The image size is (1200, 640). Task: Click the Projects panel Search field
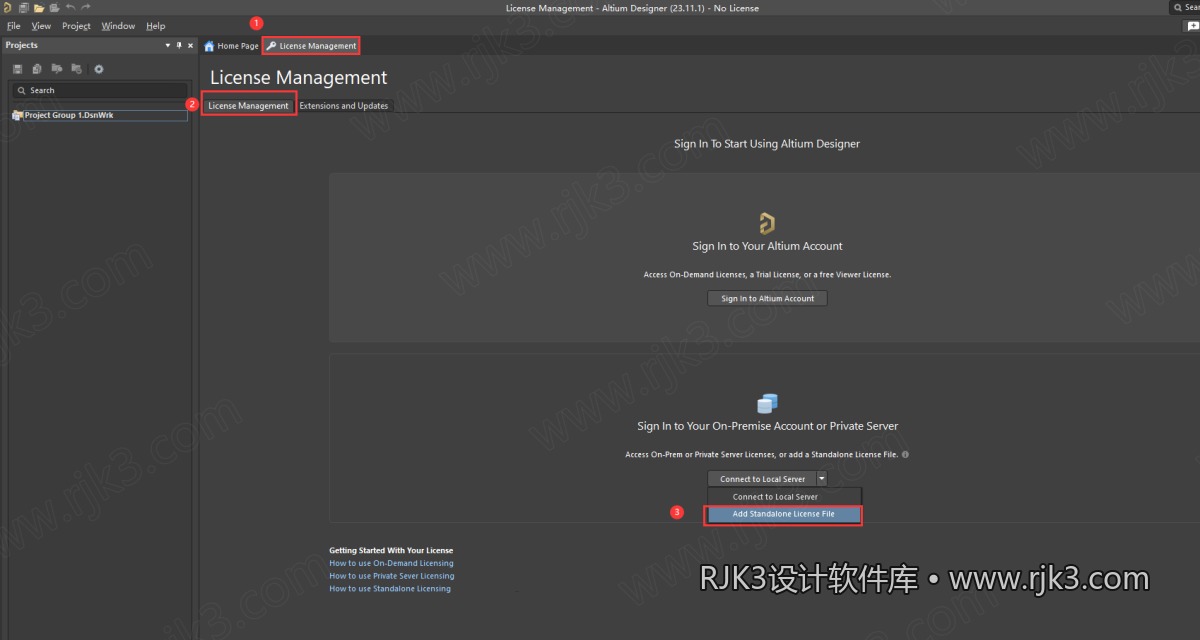(100, 90)
